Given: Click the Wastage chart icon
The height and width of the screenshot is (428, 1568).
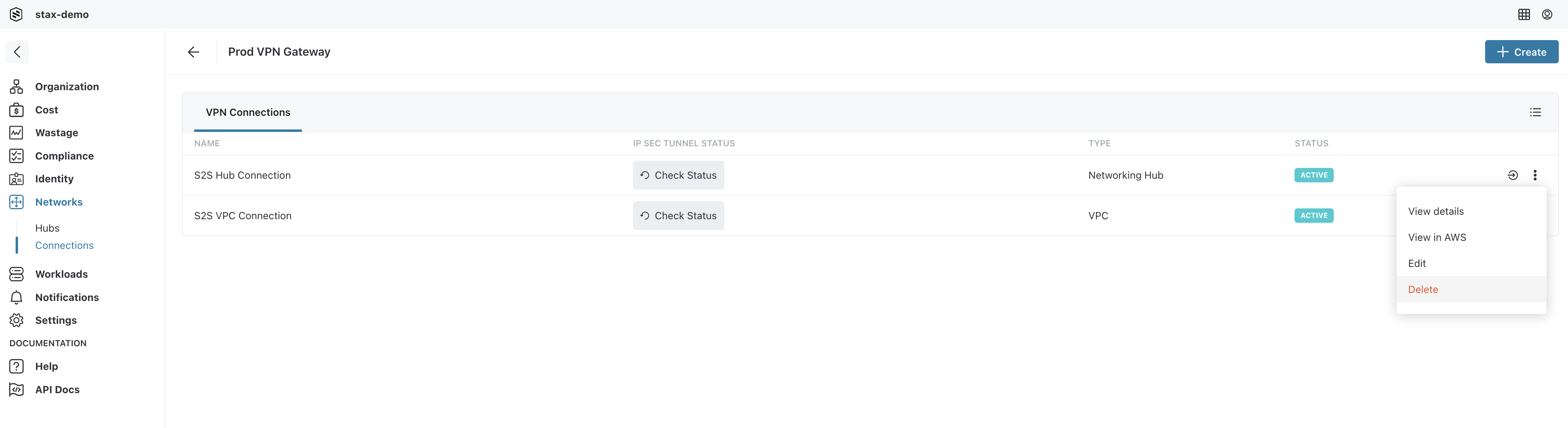Looking at the screenshot, I should tap(16, 133).
